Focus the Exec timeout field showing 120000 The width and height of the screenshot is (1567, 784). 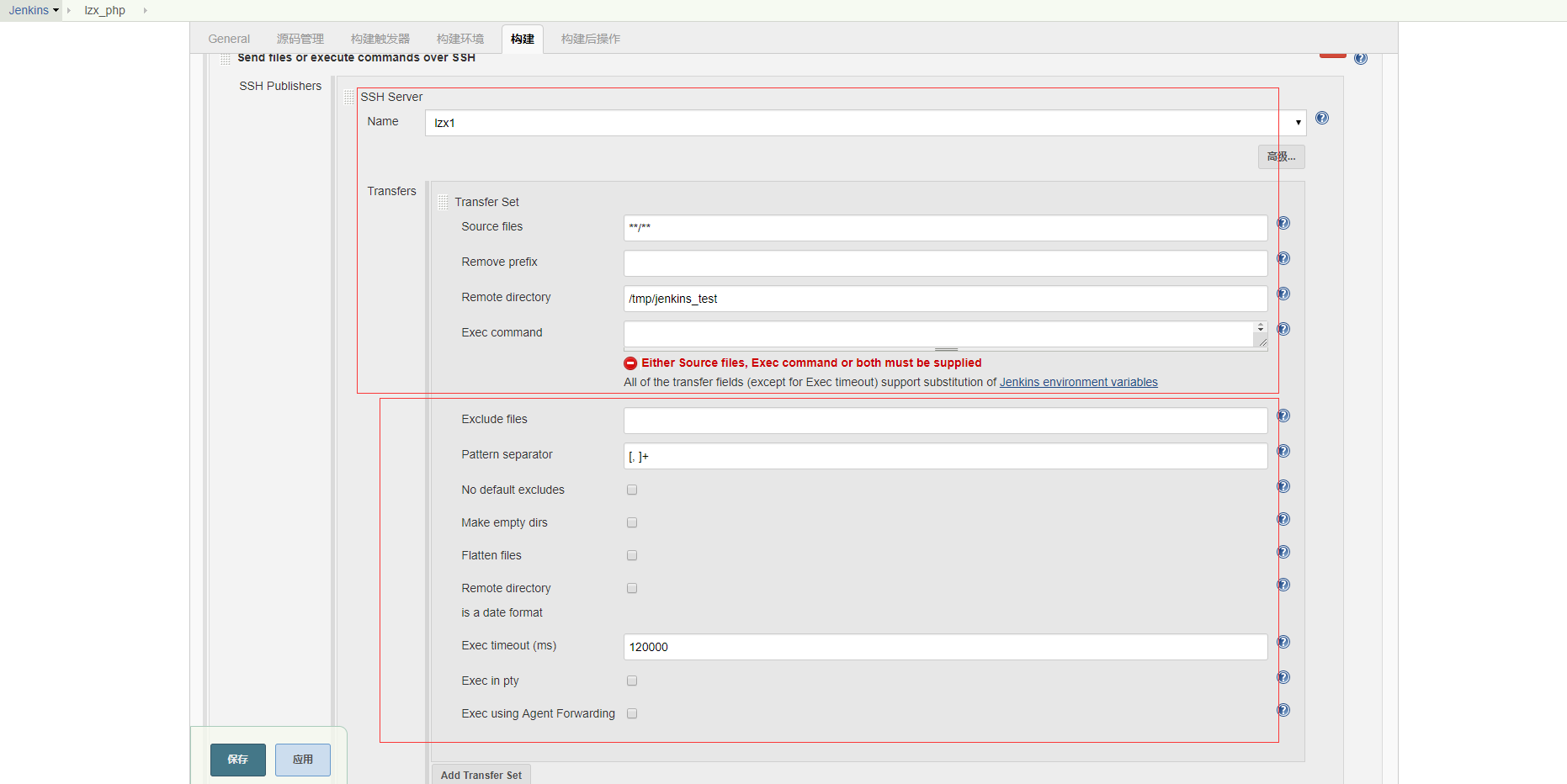click(946, 647)
